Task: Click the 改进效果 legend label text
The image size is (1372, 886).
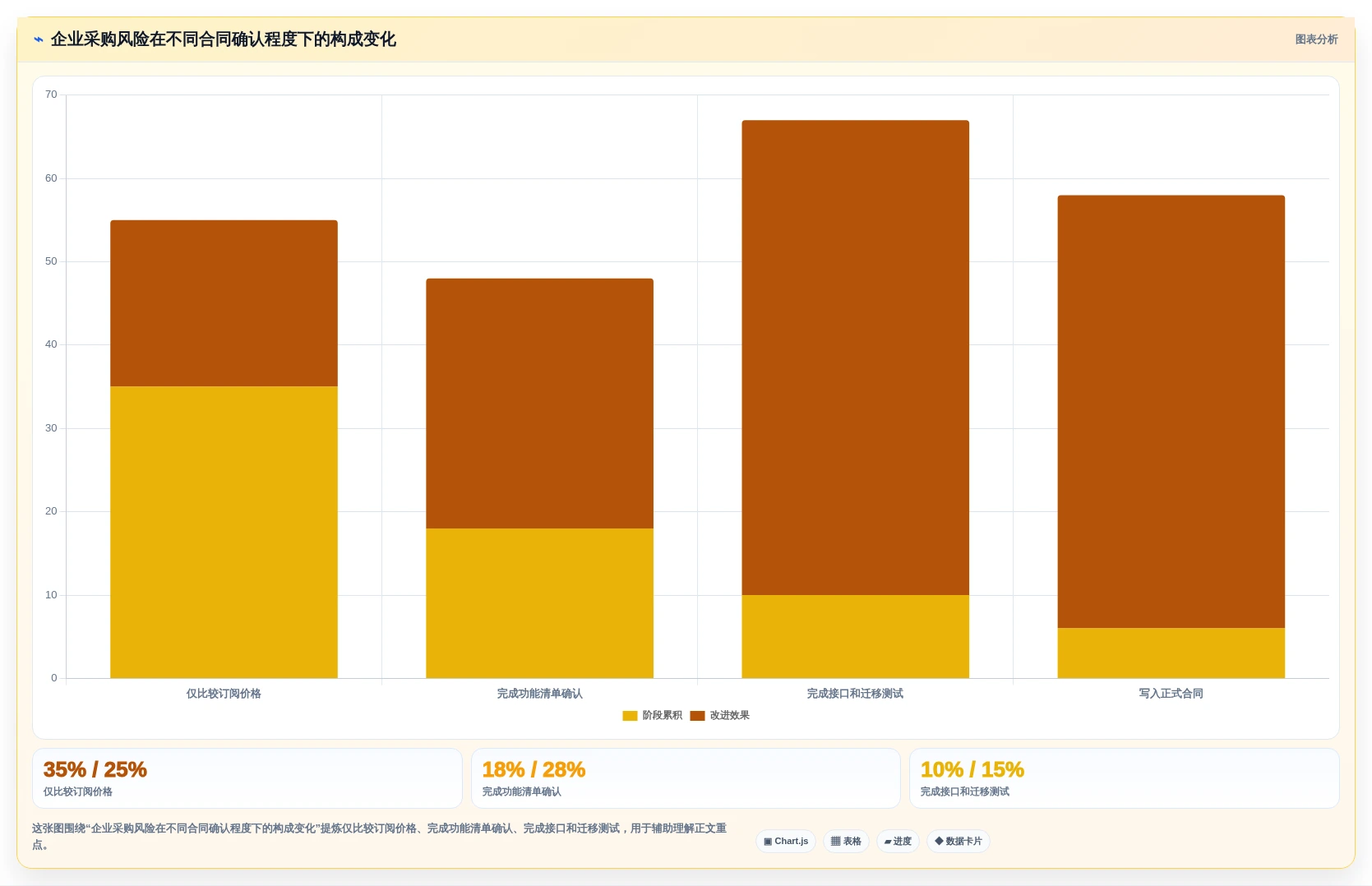Action: (x=729, y=716)
